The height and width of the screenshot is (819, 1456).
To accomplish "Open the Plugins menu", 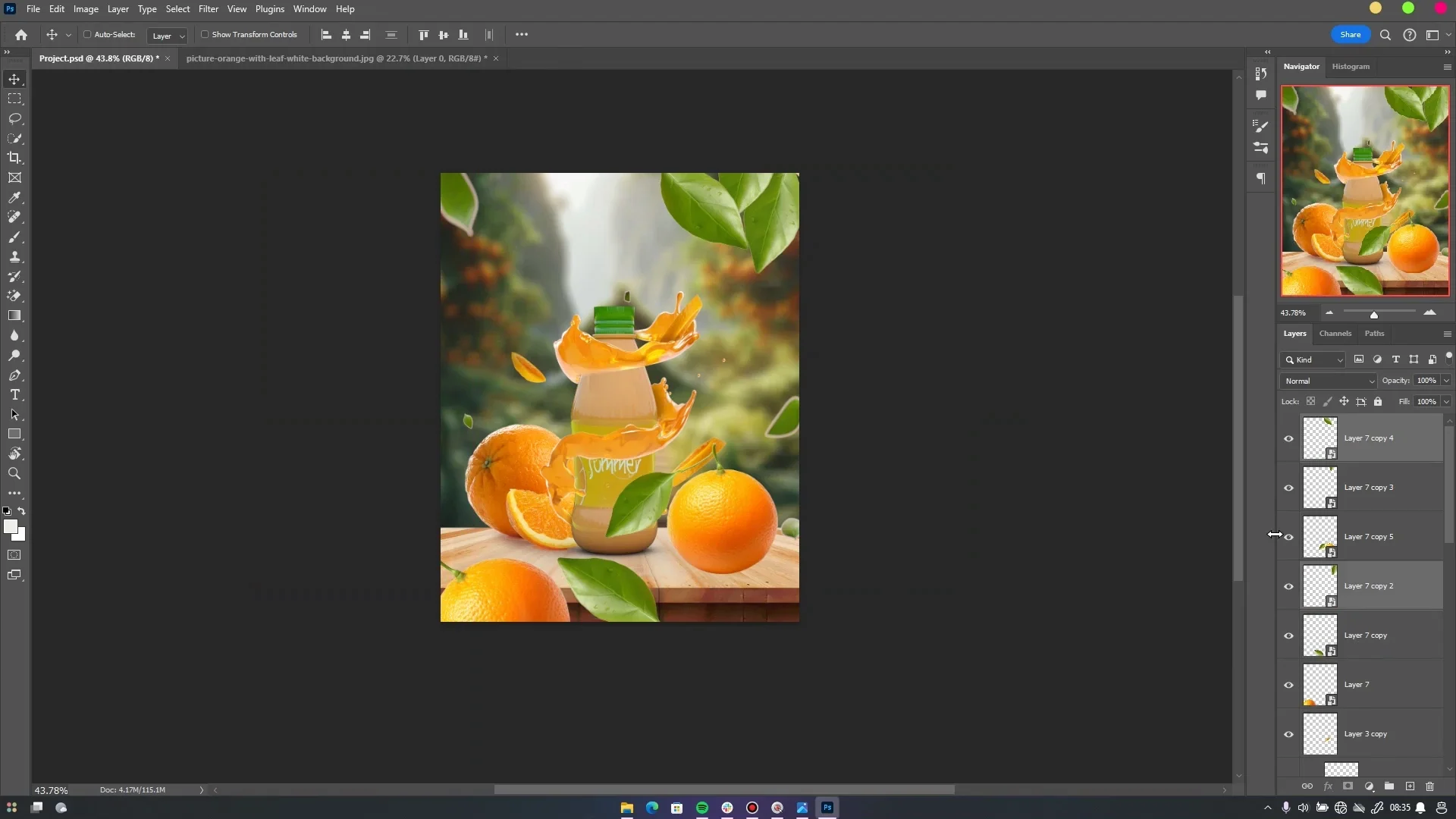I will pyautogui.click(x=270, y=9).
